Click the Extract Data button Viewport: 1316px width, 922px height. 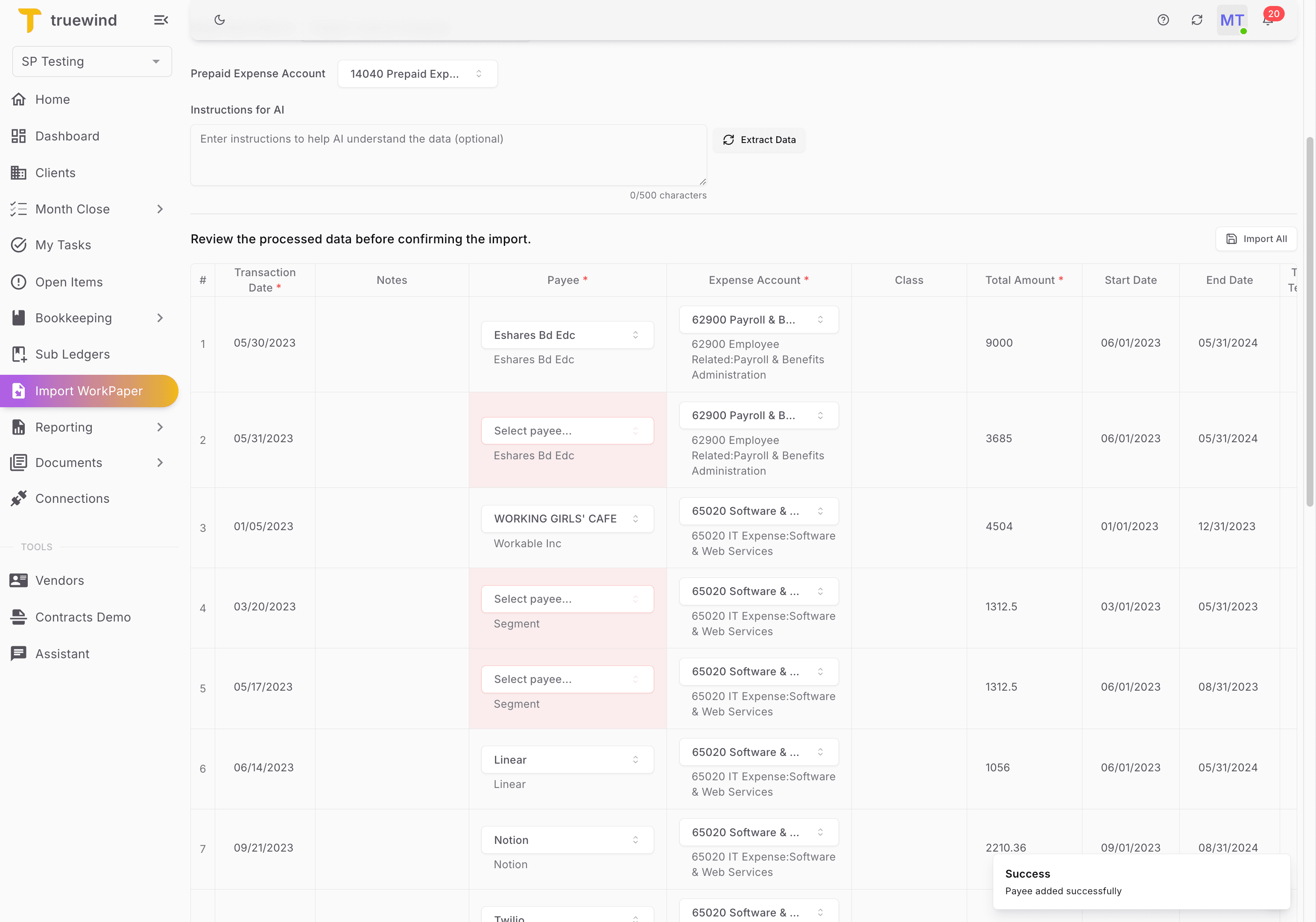coord(759,140)
